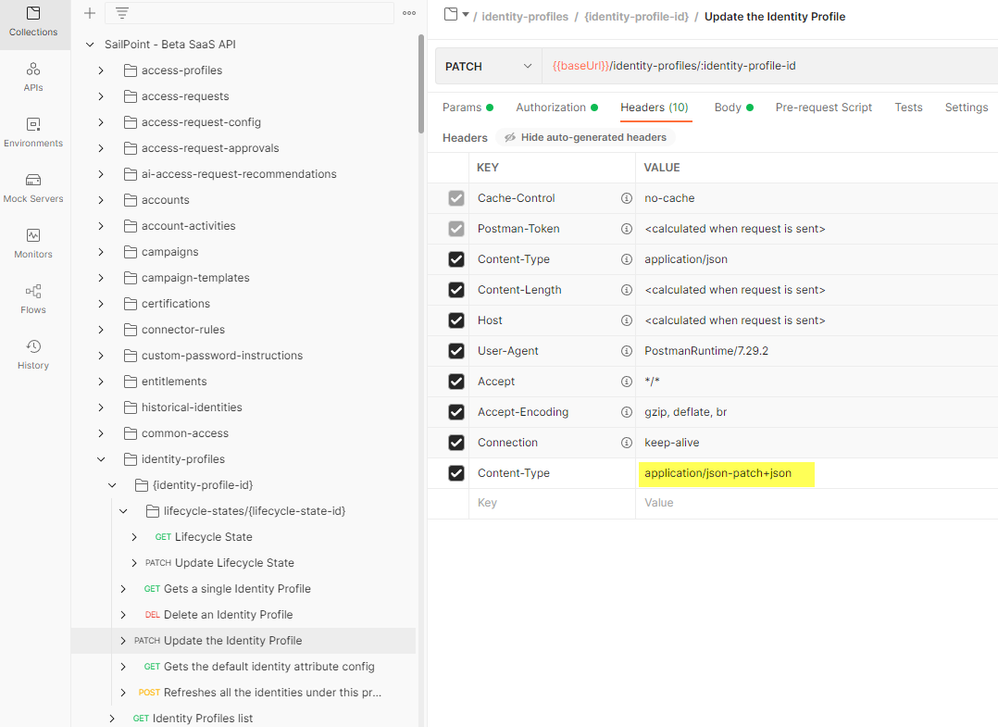998x727 pixels.
Task: Switch to the Authorization tab
Action: 550,107
